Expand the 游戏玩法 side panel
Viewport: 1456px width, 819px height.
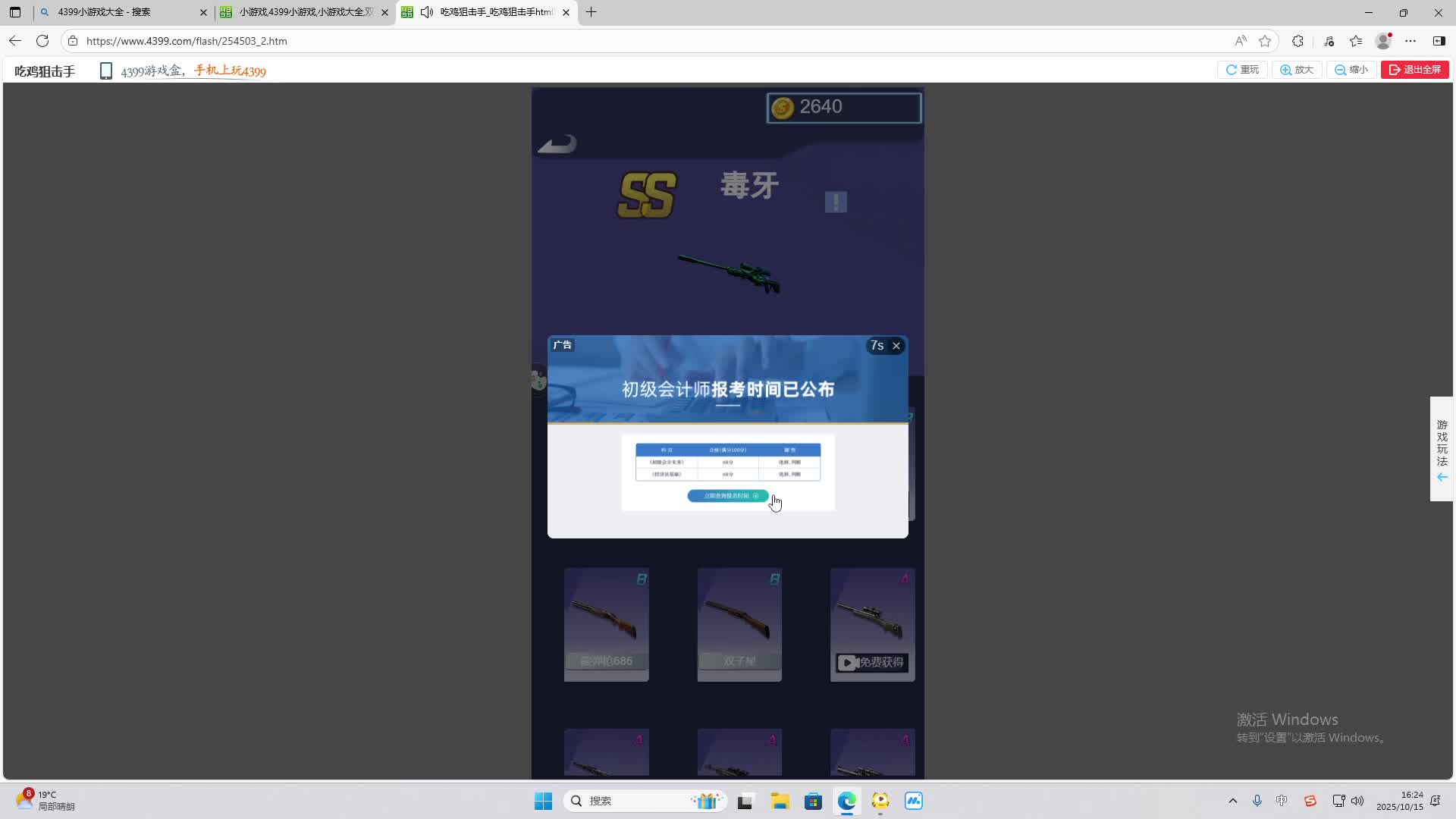1442,449
